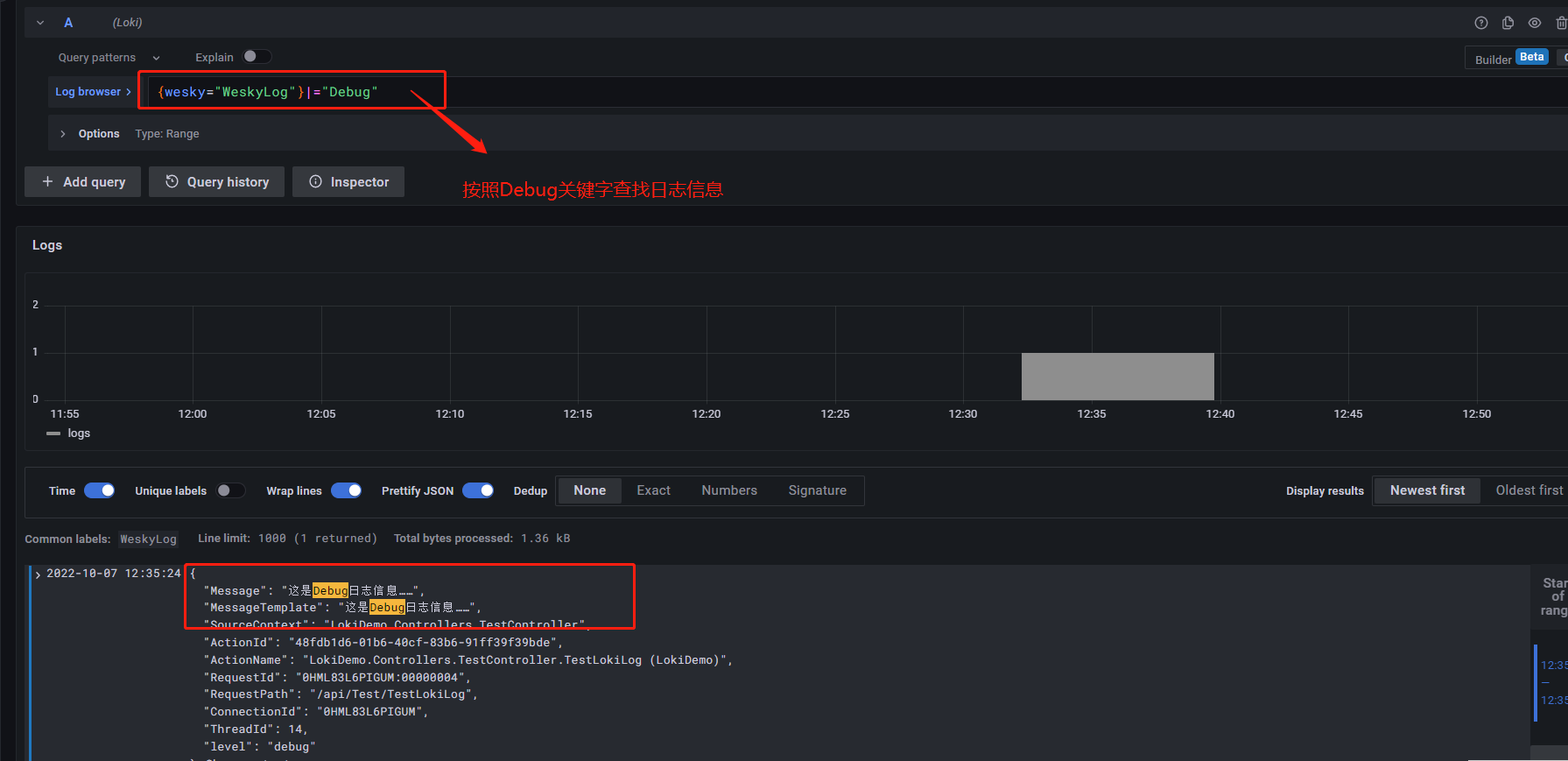Open Query history

click(216, 182)
